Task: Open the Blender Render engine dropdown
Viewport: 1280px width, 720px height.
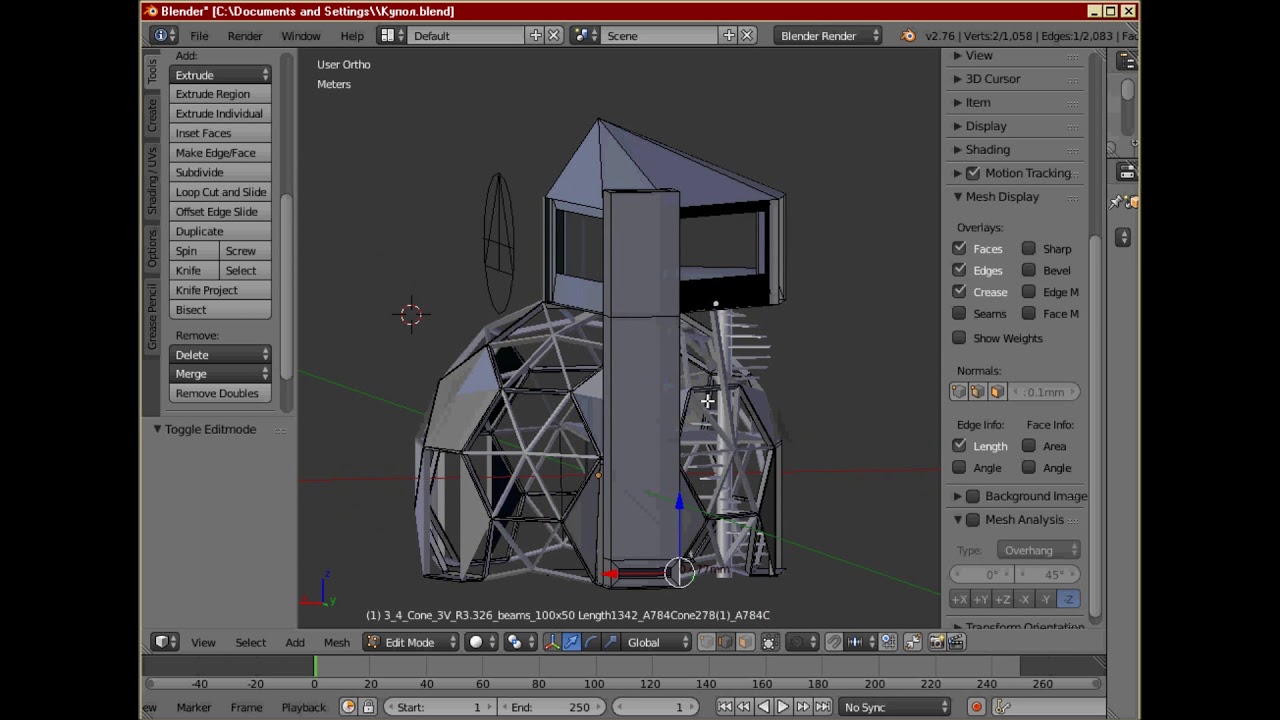Action: coord(828,35)
